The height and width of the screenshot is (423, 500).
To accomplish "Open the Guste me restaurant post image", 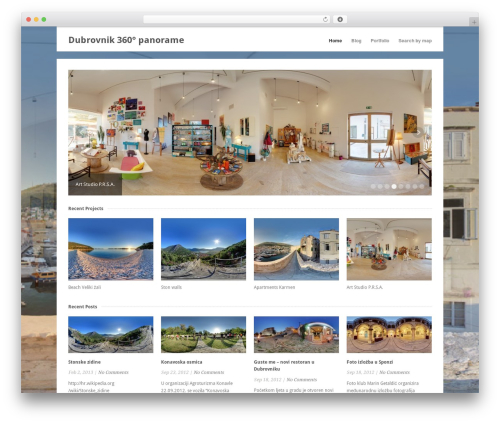I will click(296, 335).
